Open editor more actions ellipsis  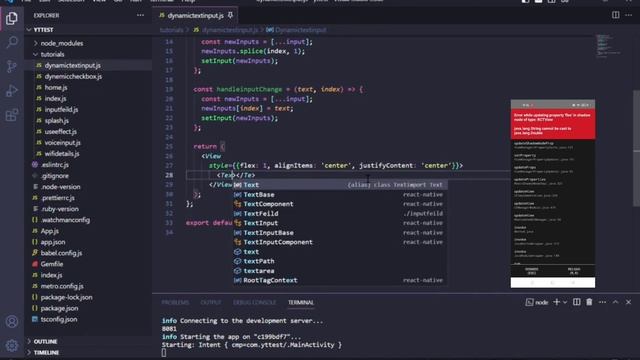tap(629, 15)
